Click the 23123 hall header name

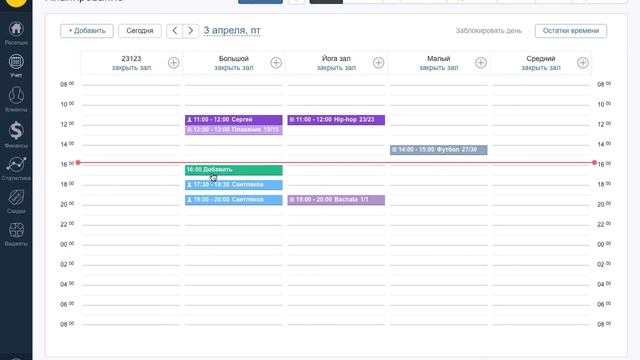point(131,59)
